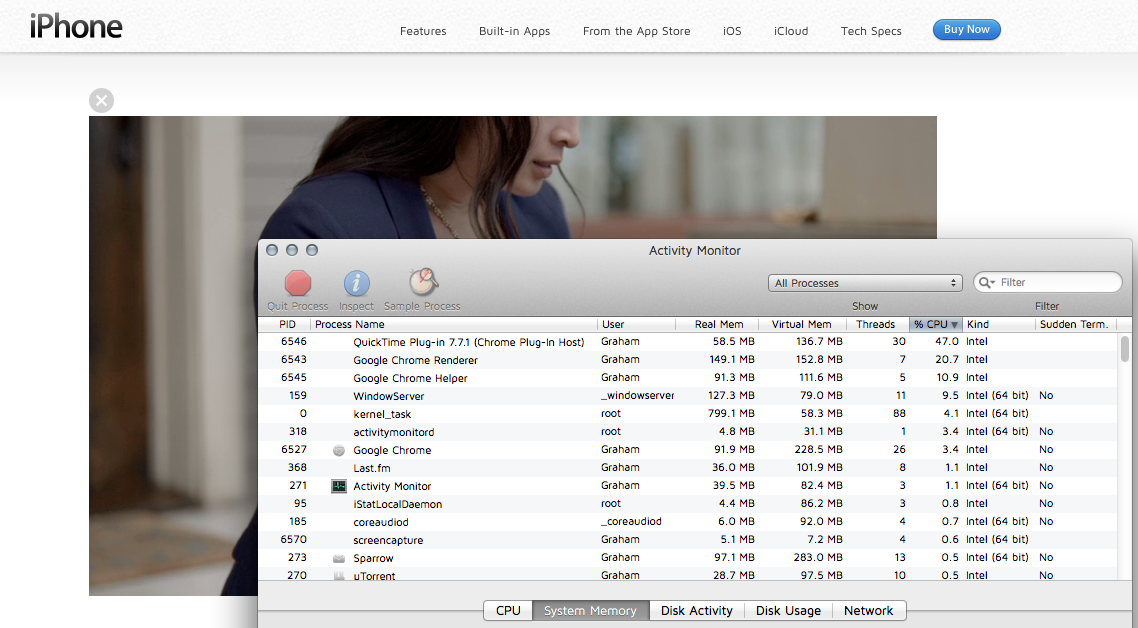Open the Features link on iPhone page
The image size is (1138, 628).
click(x=423, y=31)
